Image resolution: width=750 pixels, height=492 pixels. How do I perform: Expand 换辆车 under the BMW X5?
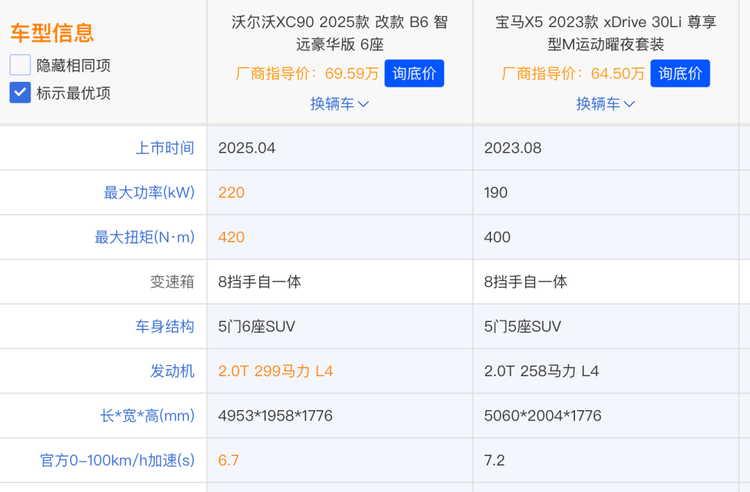[606, 103]
